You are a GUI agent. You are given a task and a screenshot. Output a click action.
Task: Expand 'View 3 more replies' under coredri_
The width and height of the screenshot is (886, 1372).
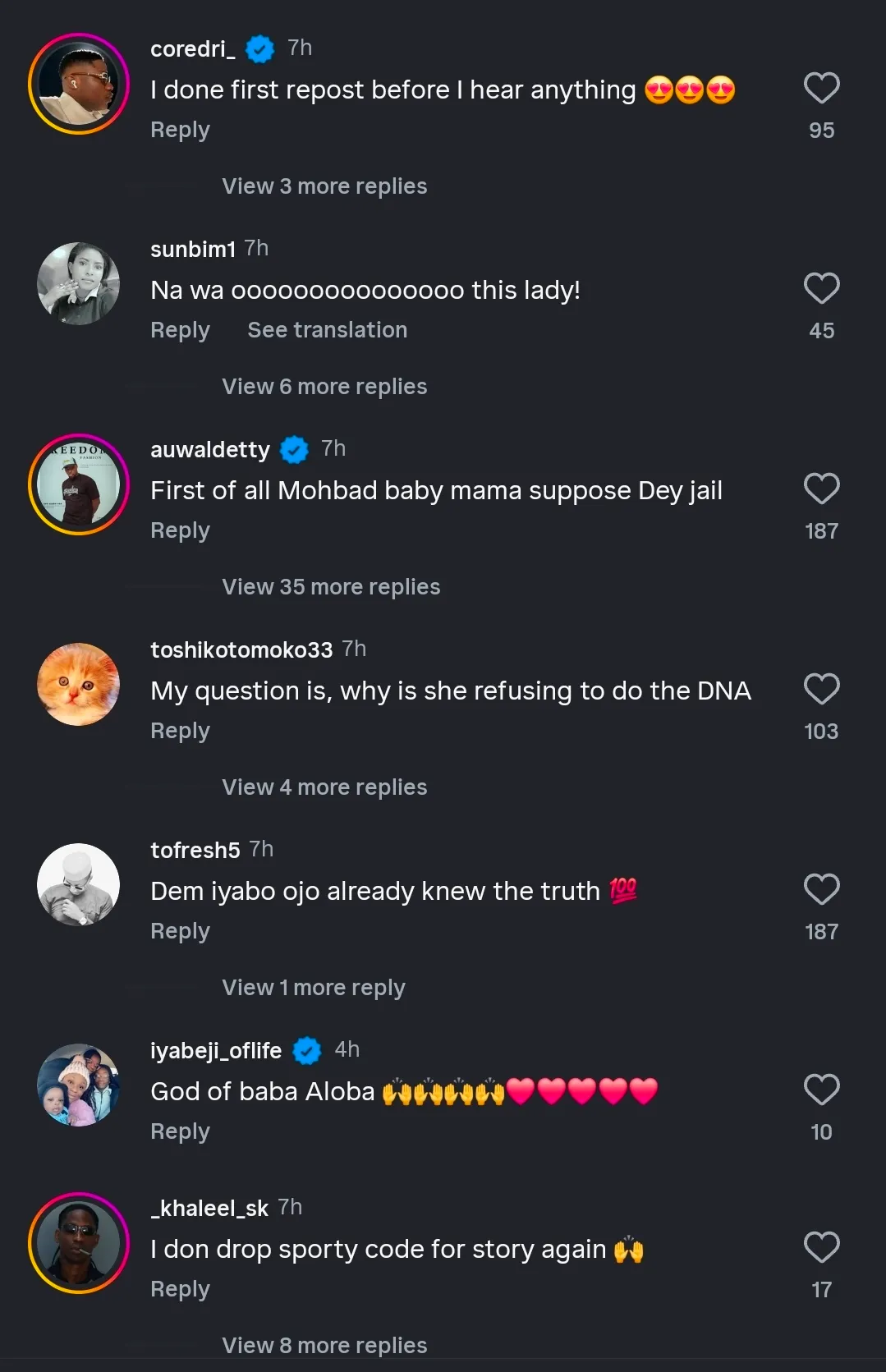tap(324, 186)
